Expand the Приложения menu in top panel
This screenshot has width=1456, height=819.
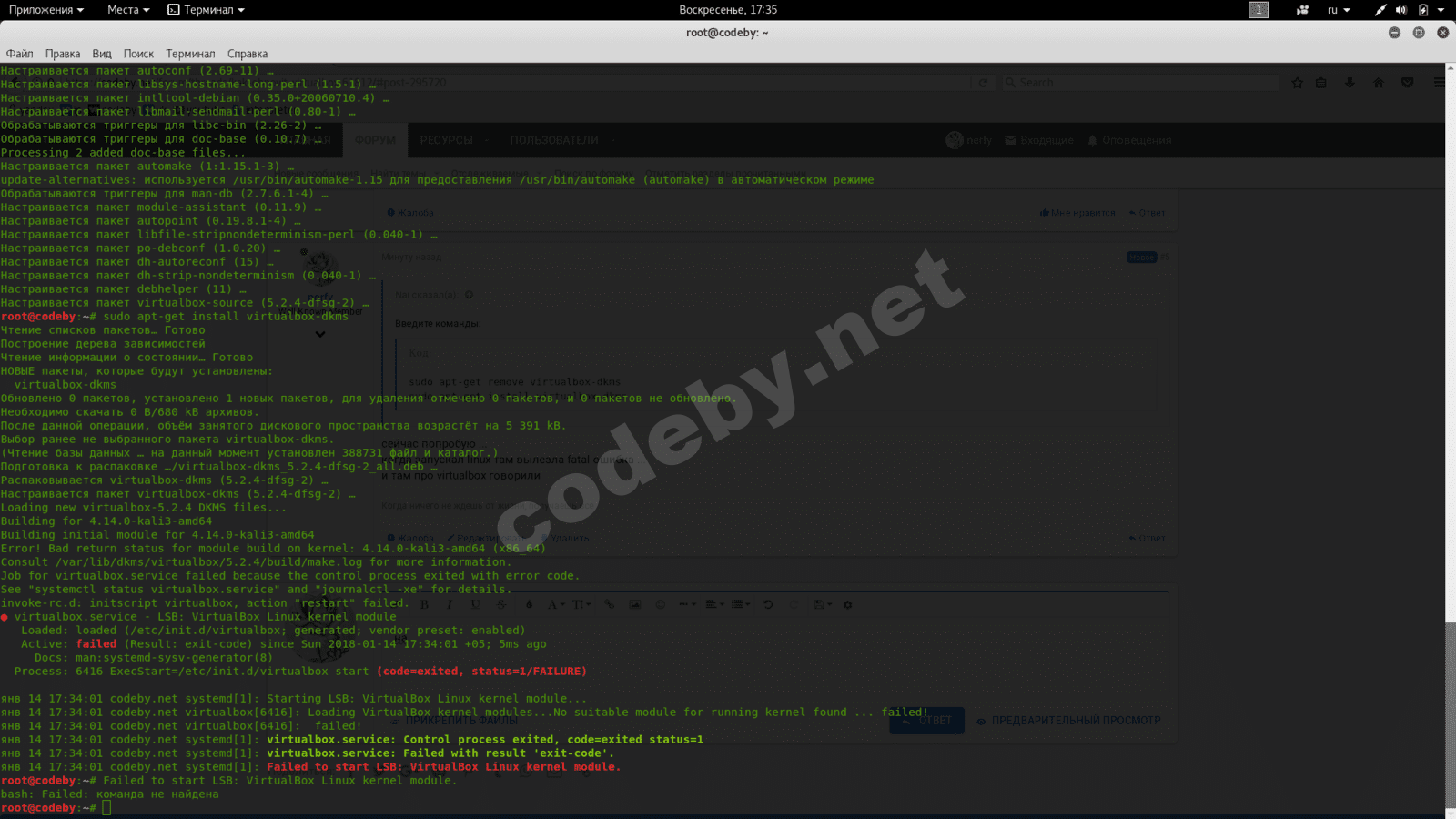pos(45,10)
